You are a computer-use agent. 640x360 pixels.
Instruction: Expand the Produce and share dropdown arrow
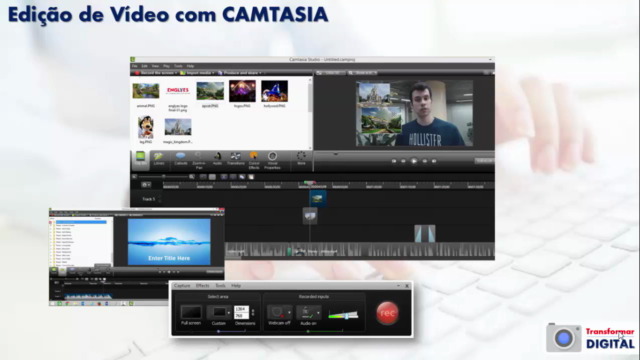[260, 73]
